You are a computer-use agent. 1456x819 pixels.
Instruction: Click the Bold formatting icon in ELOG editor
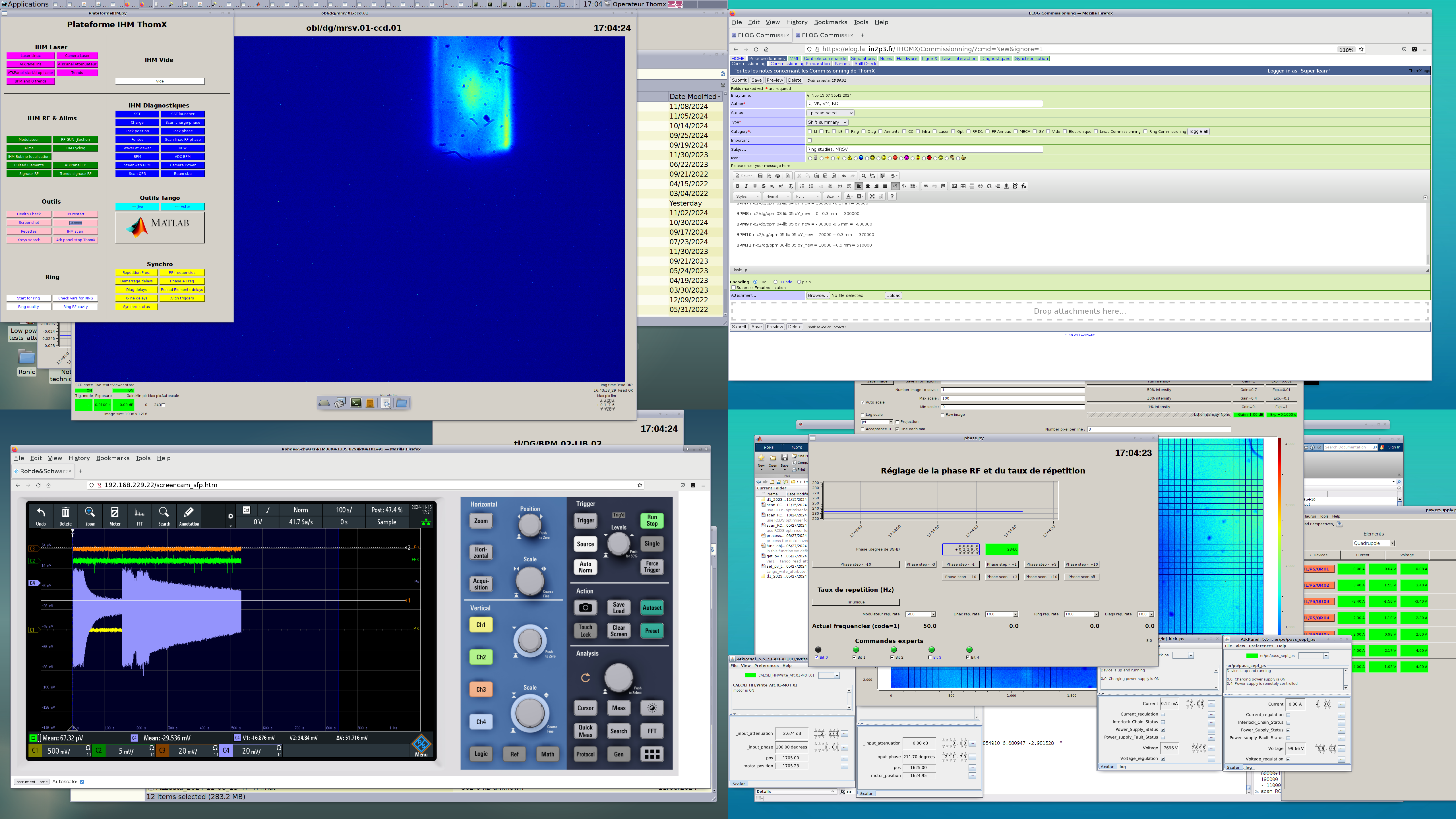pos(737,186)
